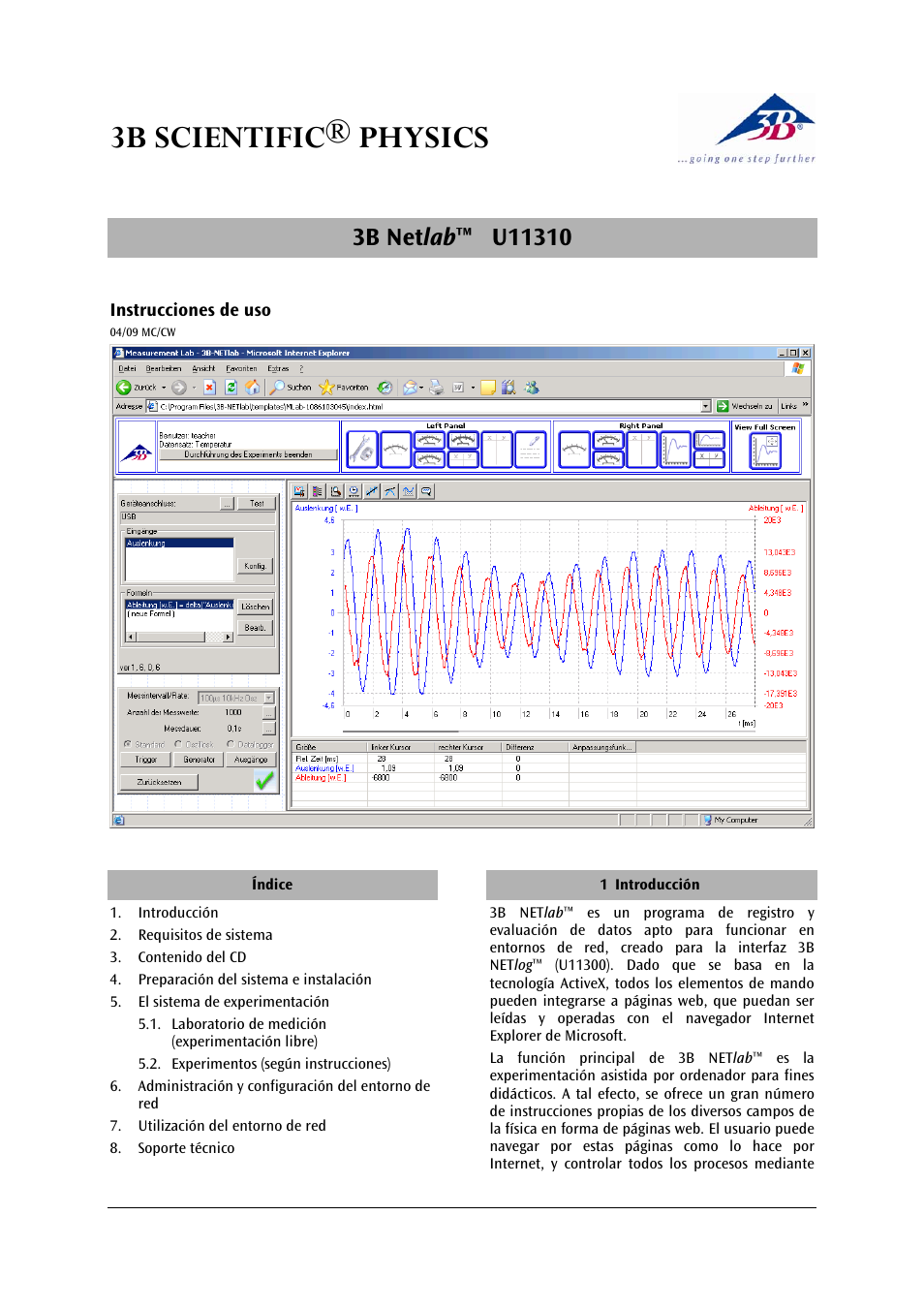The height and width of the screenshot is (1309, 924).
Task: Select single gauge display in Right Panel
Action: pos(574,450)
